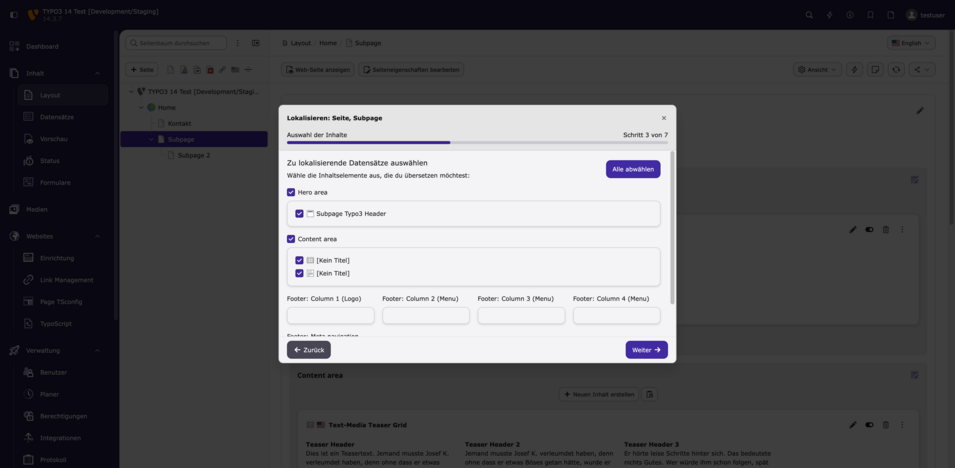Click the Alle abwählen button
This screenshot has height=468, width=955.
pos(633,169)
